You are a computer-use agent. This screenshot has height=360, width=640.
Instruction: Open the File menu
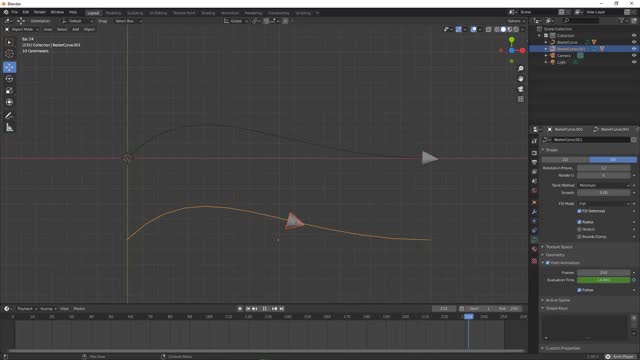14,12
